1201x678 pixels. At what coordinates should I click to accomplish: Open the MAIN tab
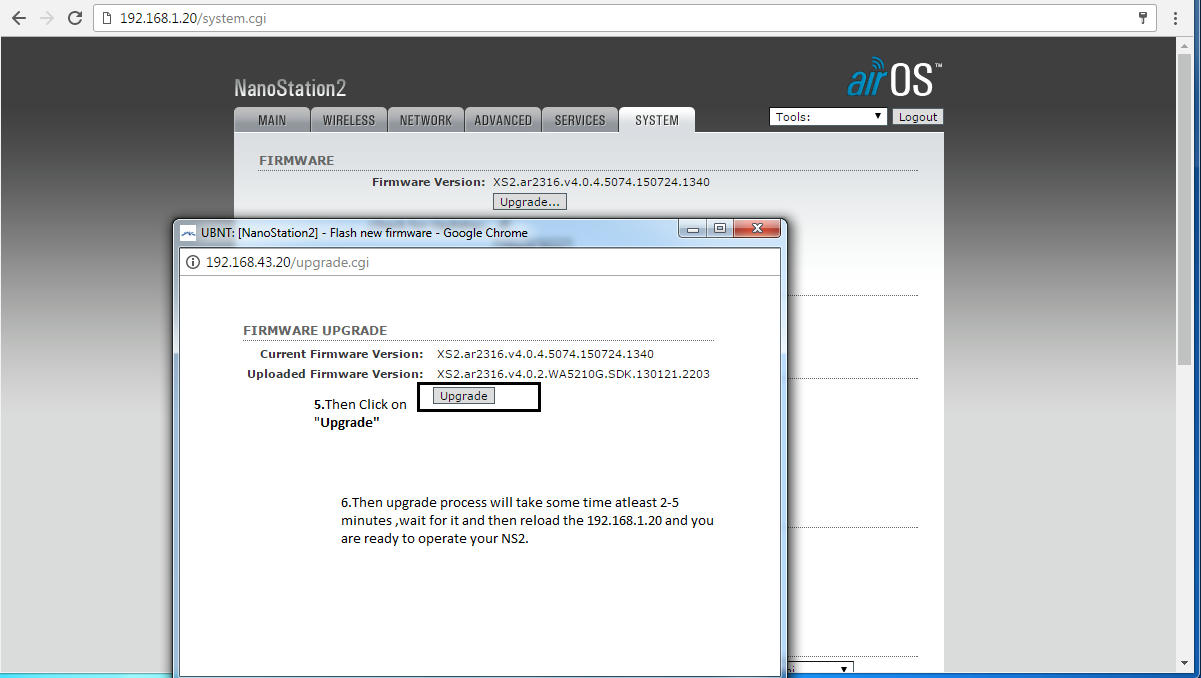(x=272, y=120)
